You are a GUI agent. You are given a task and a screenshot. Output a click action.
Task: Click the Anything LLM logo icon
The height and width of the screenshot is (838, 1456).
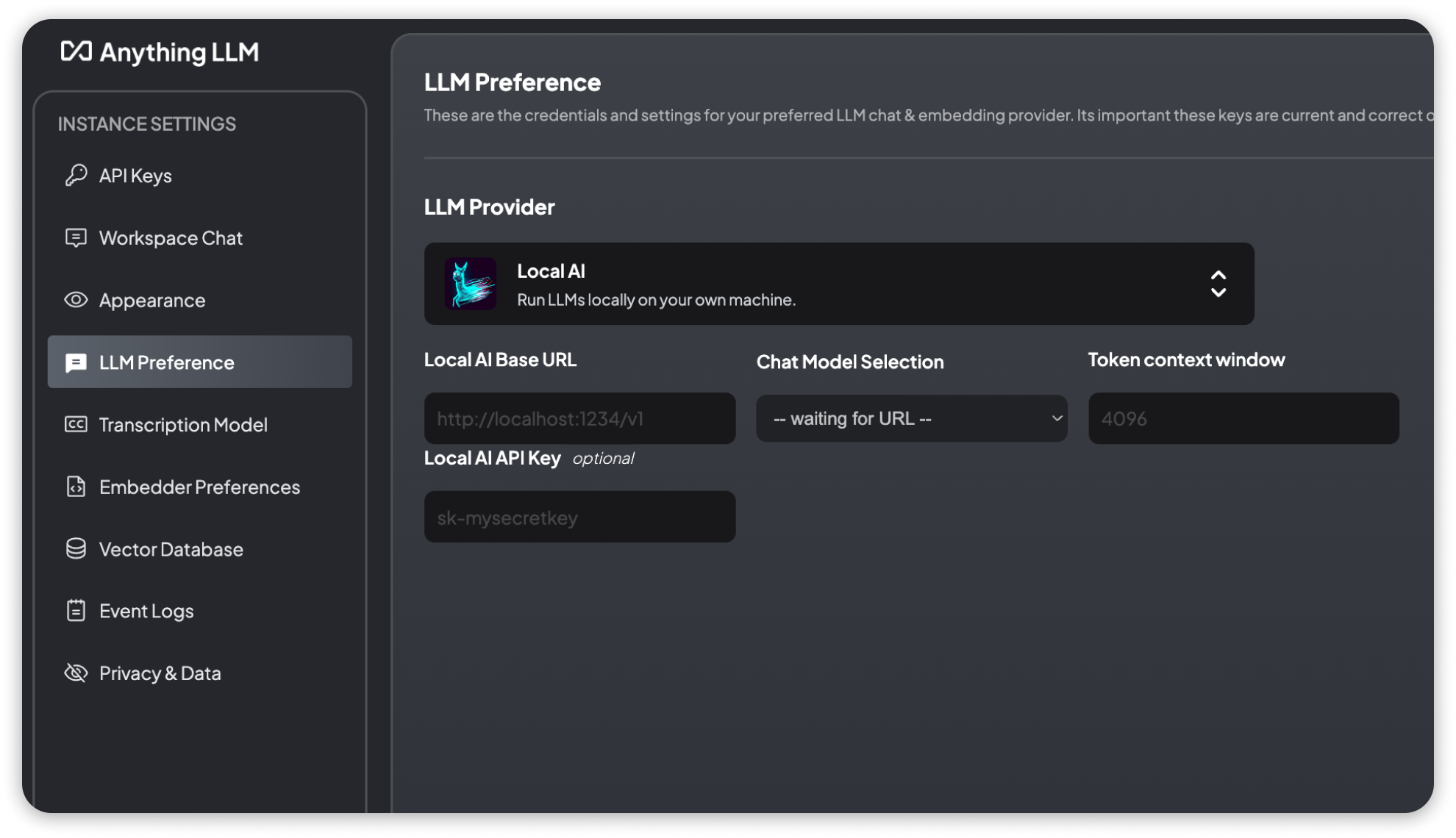pos(76,51)
